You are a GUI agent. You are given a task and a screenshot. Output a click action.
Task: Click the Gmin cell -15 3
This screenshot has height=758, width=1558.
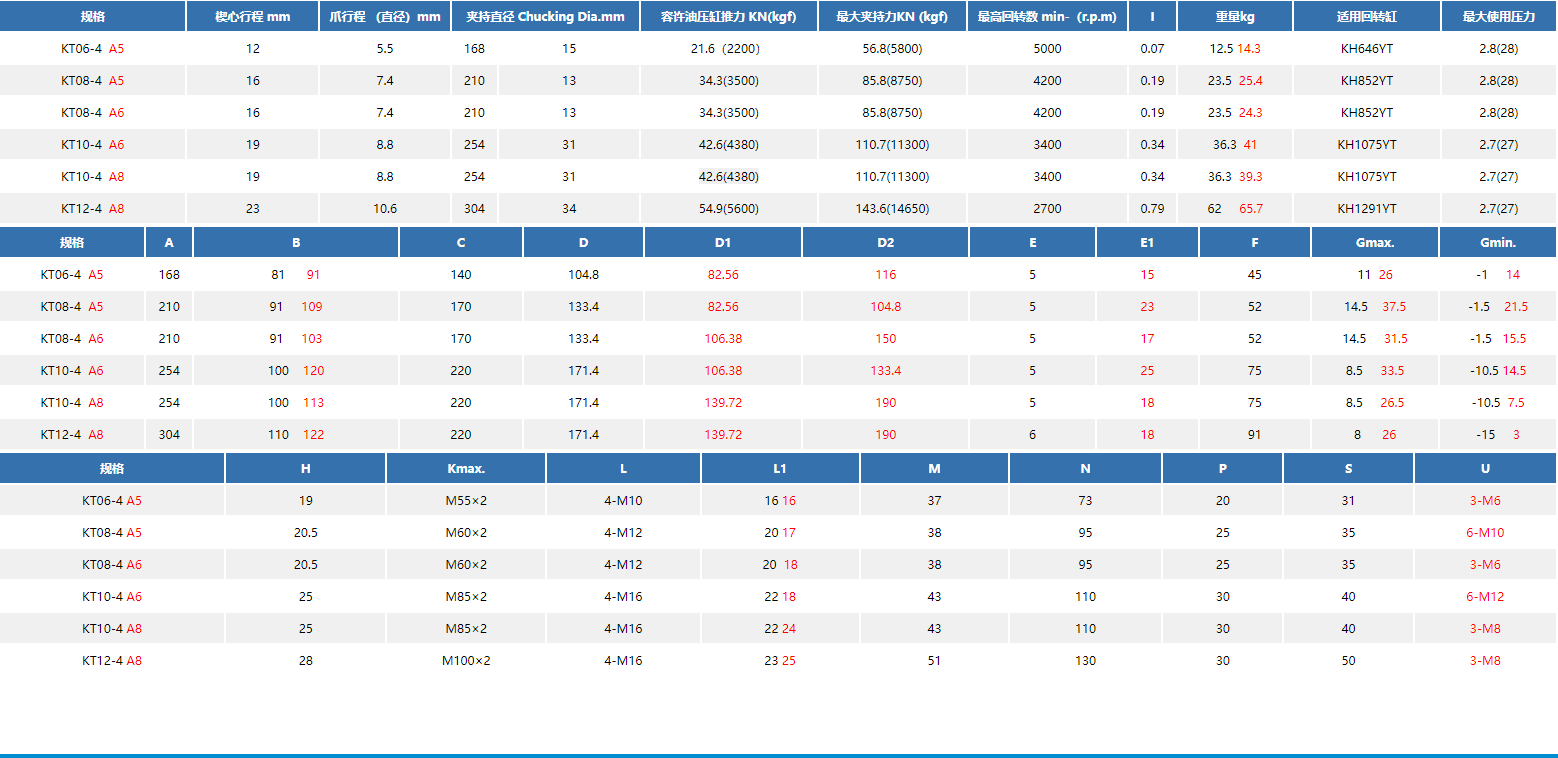1498,435
